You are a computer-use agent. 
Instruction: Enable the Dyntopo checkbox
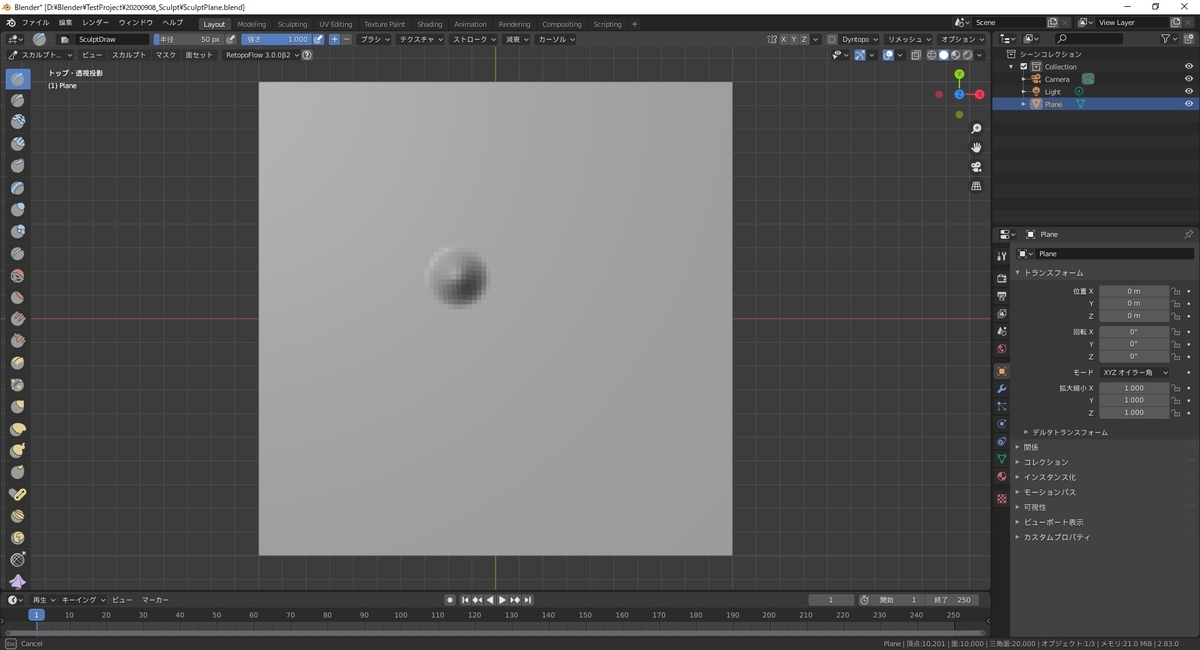(x=832, y=39)
